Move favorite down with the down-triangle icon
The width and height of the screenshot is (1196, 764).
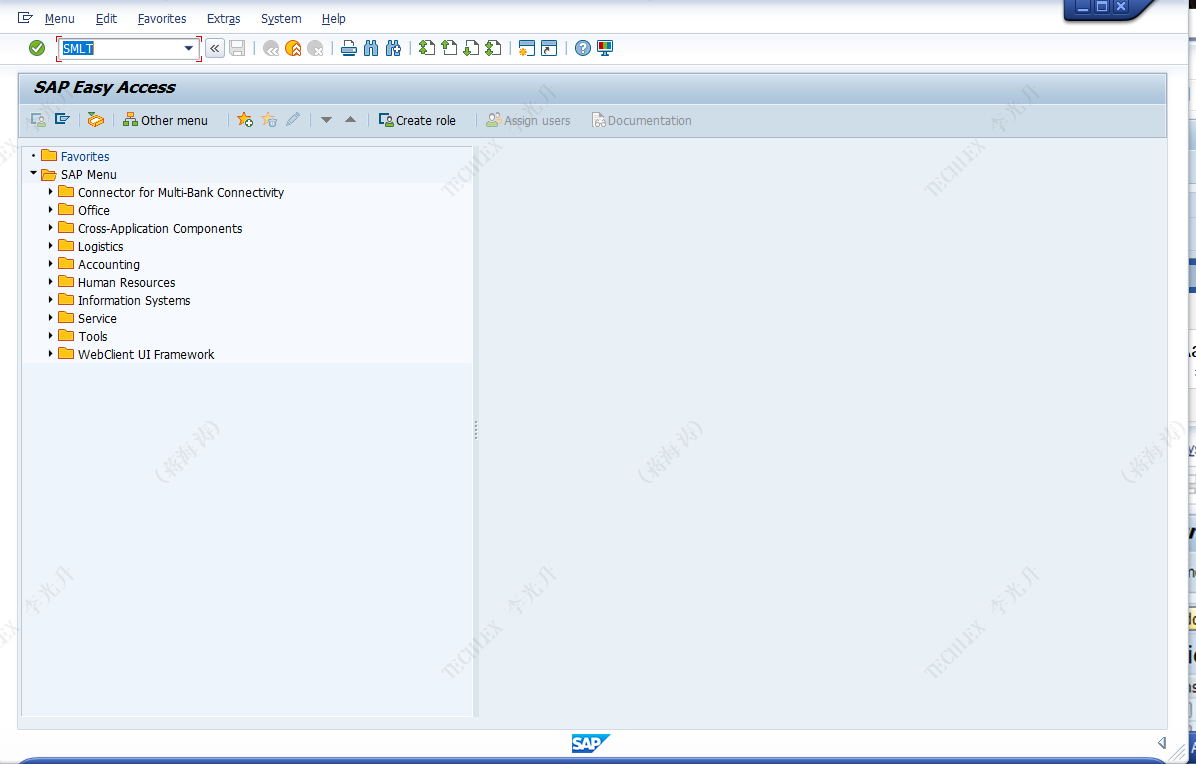326,120
